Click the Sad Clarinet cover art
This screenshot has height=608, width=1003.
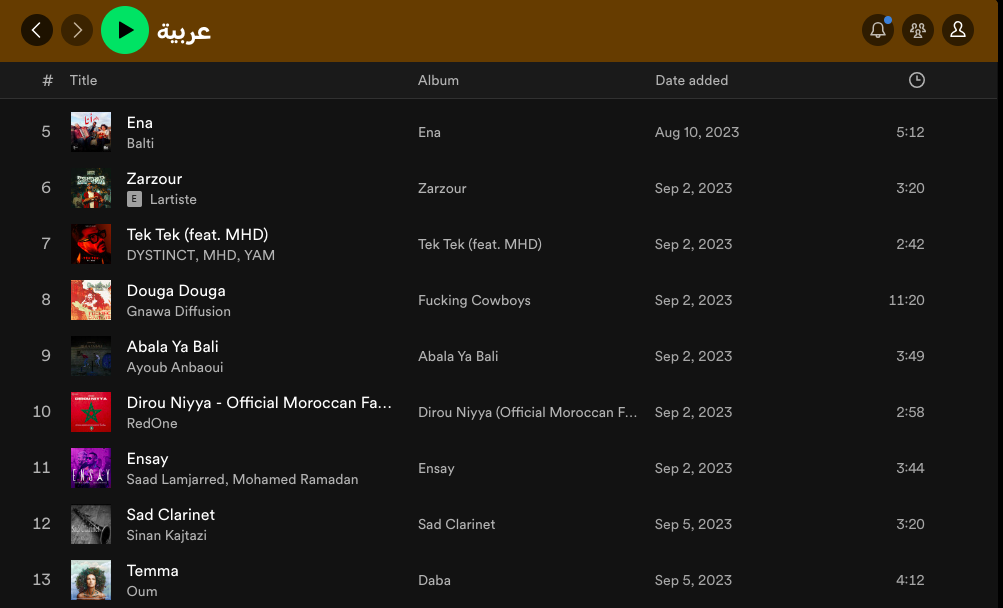click(91, 524)
